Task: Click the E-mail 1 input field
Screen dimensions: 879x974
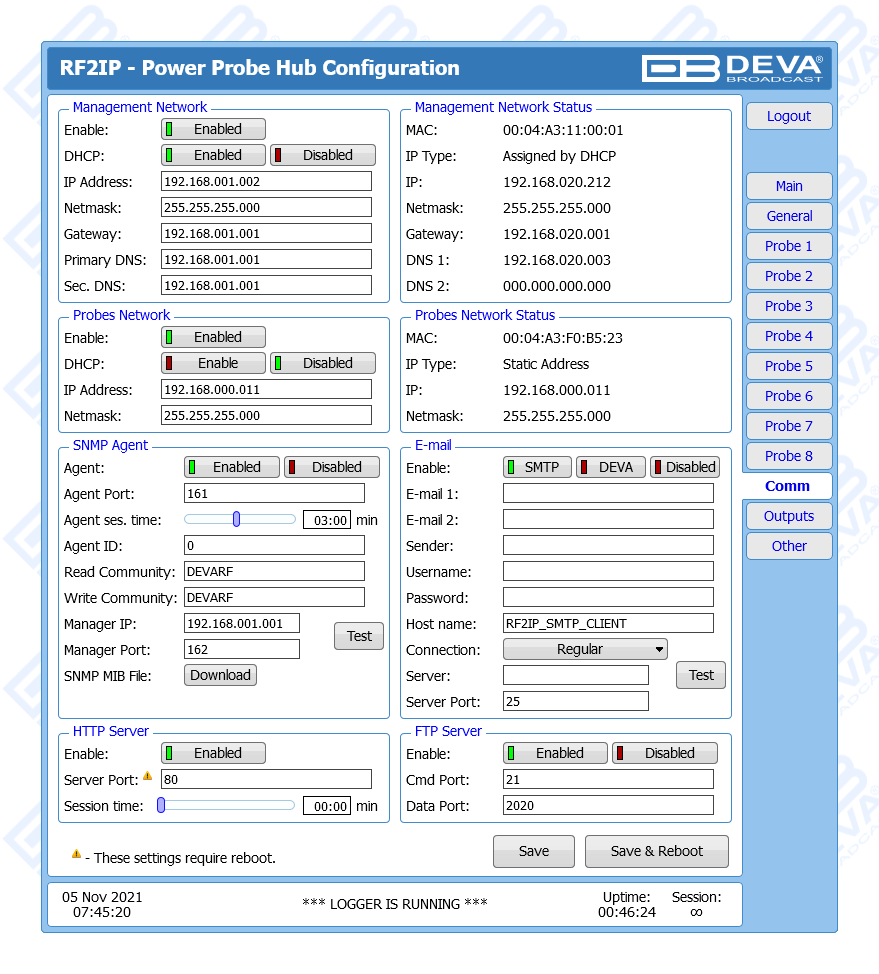Action: point(608,493)
